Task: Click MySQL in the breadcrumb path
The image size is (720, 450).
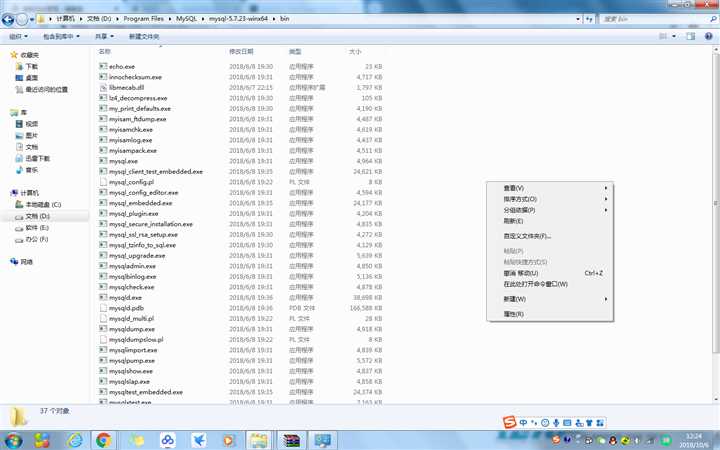Action: pyautogui.click(x=186, y=19)
